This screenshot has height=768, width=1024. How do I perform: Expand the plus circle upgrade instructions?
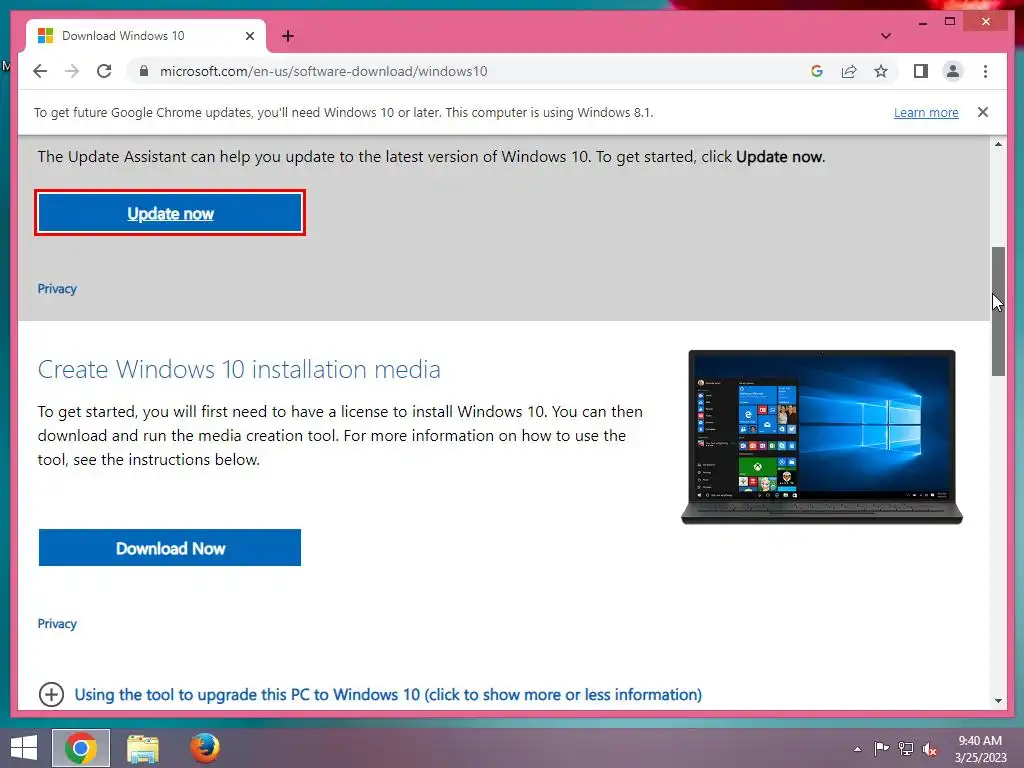(51, 694)
